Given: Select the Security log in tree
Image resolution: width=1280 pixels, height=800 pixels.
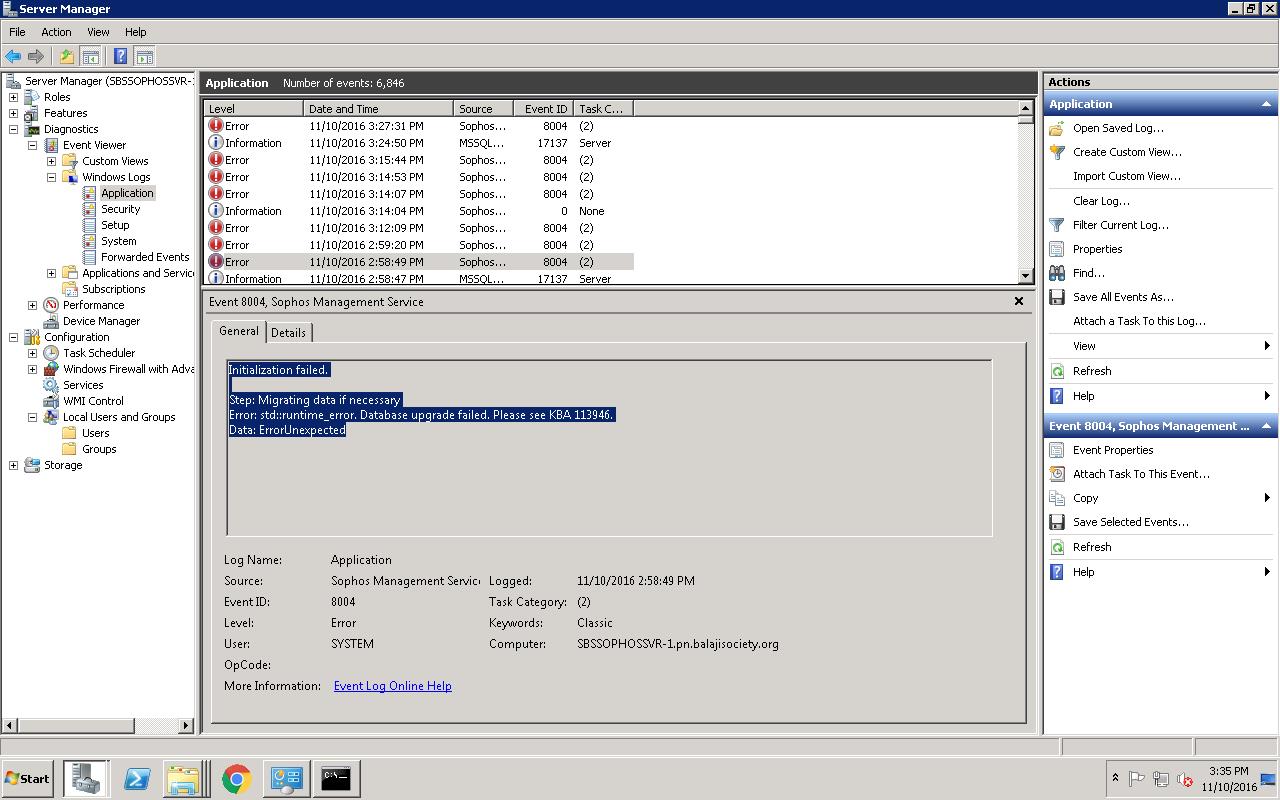Looking at the screenshot, I should point(120,209).
